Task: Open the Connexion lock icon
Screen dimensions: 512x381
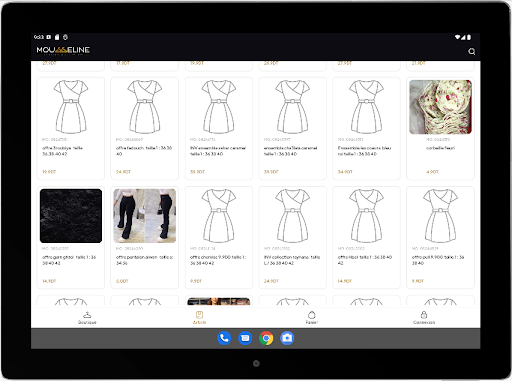Action: point(424,317)
